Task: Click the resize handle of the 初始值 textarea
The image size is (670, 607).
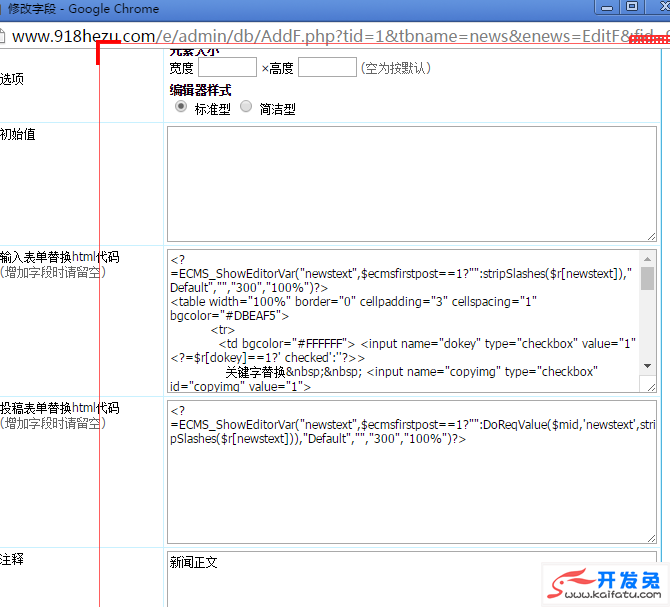Action: point(651,235)
